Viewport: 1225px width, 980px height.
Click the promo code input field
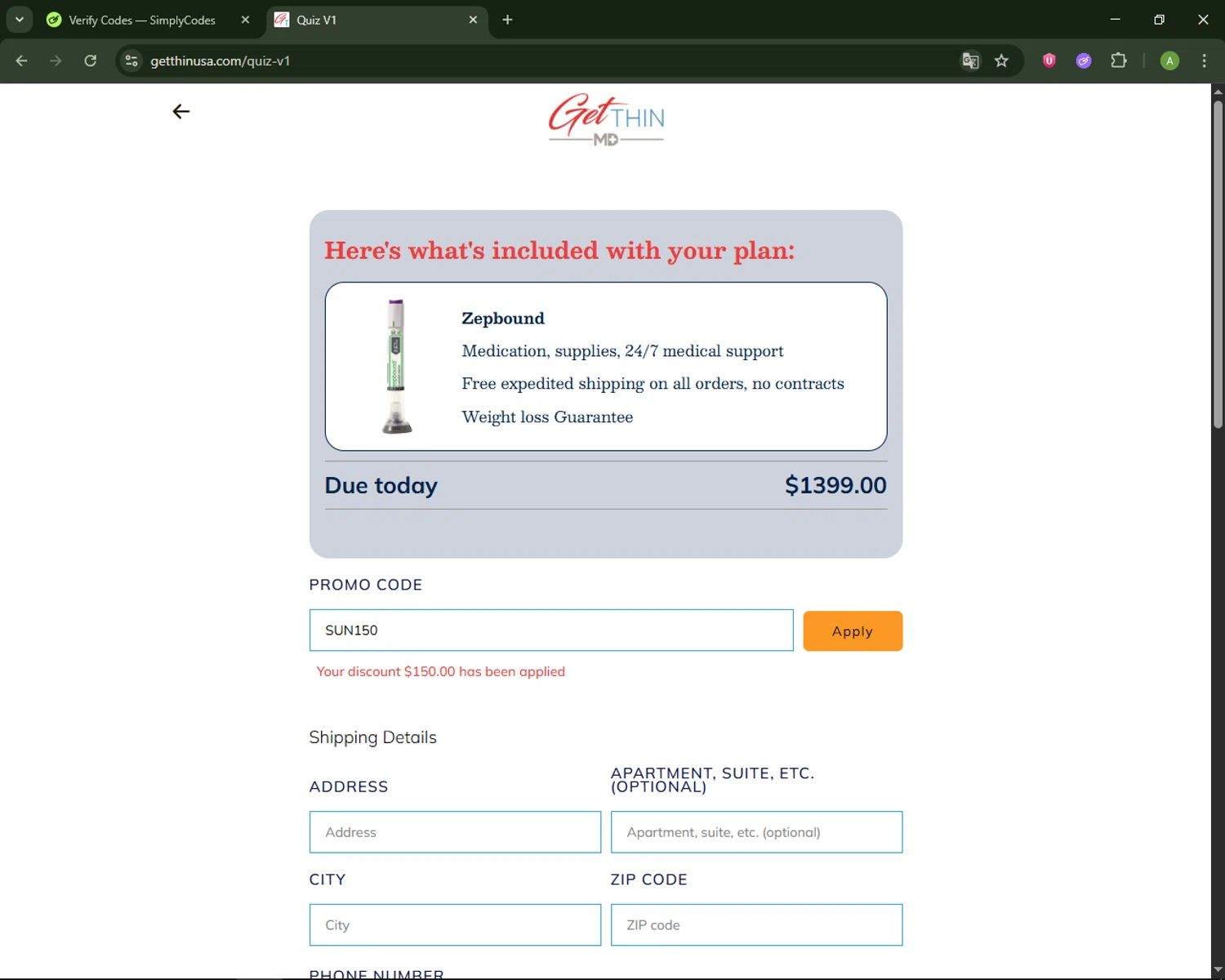551,630
